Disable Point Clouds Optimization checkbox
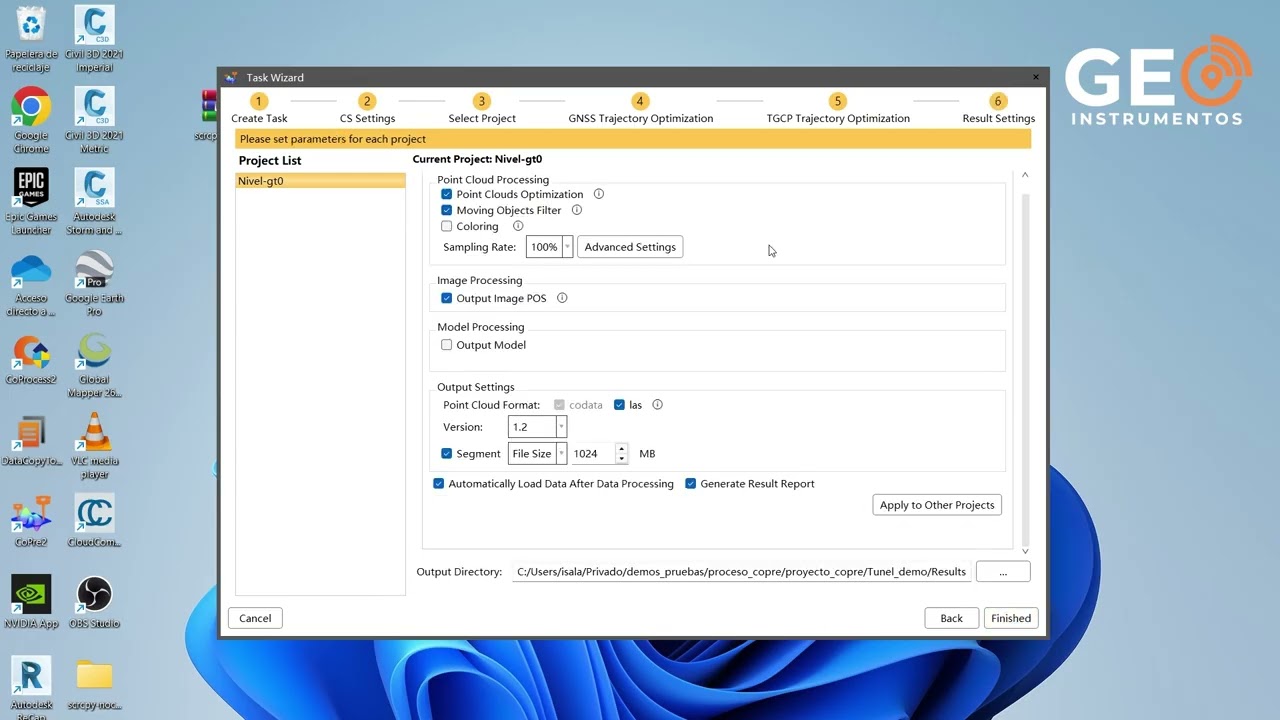 (447, 194)
